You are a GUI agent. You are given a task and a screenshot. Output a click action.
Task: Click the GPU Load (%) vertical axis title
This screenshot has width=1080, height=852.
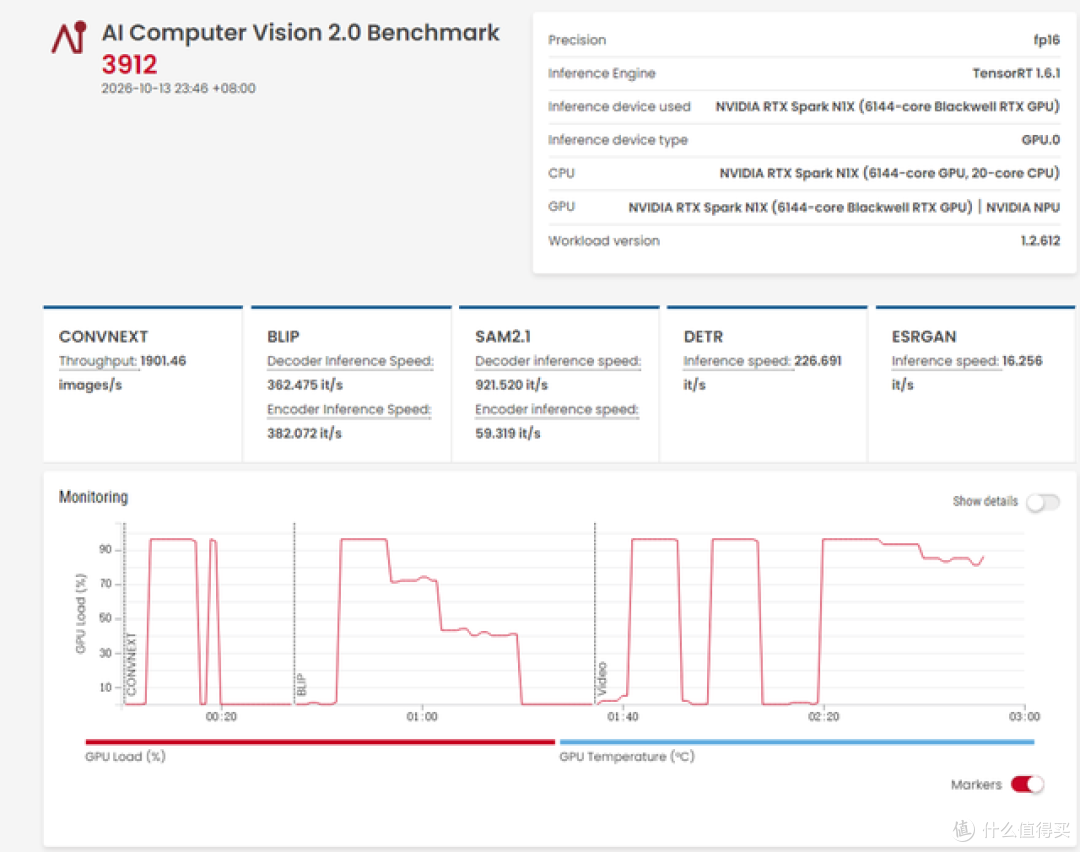pos(81,613)
